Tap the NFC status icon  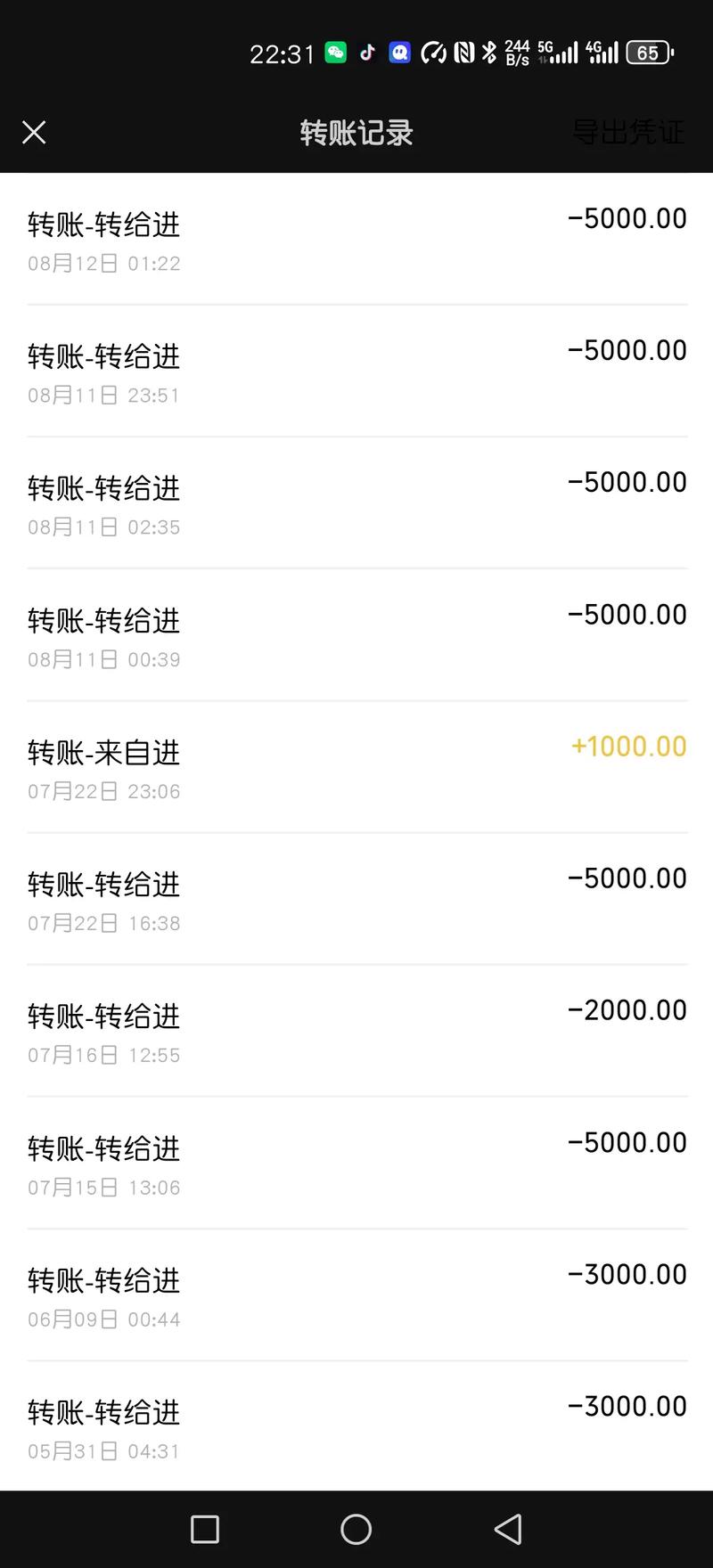(463, 53)
